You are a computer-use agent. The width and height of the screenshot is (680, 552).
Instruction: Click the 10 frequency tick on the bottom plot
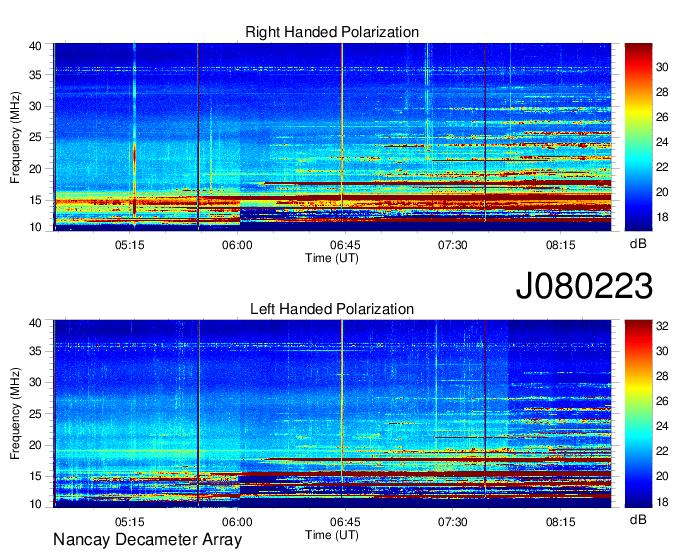(x=35, y=504)
